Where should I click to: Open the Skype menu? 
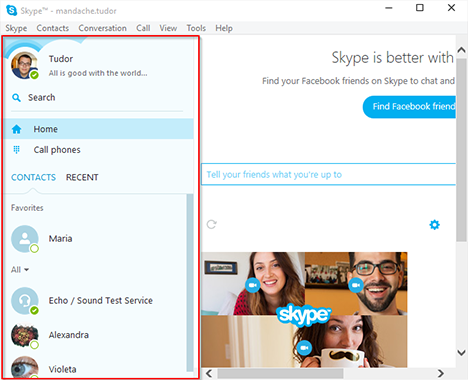coord(16,28)
